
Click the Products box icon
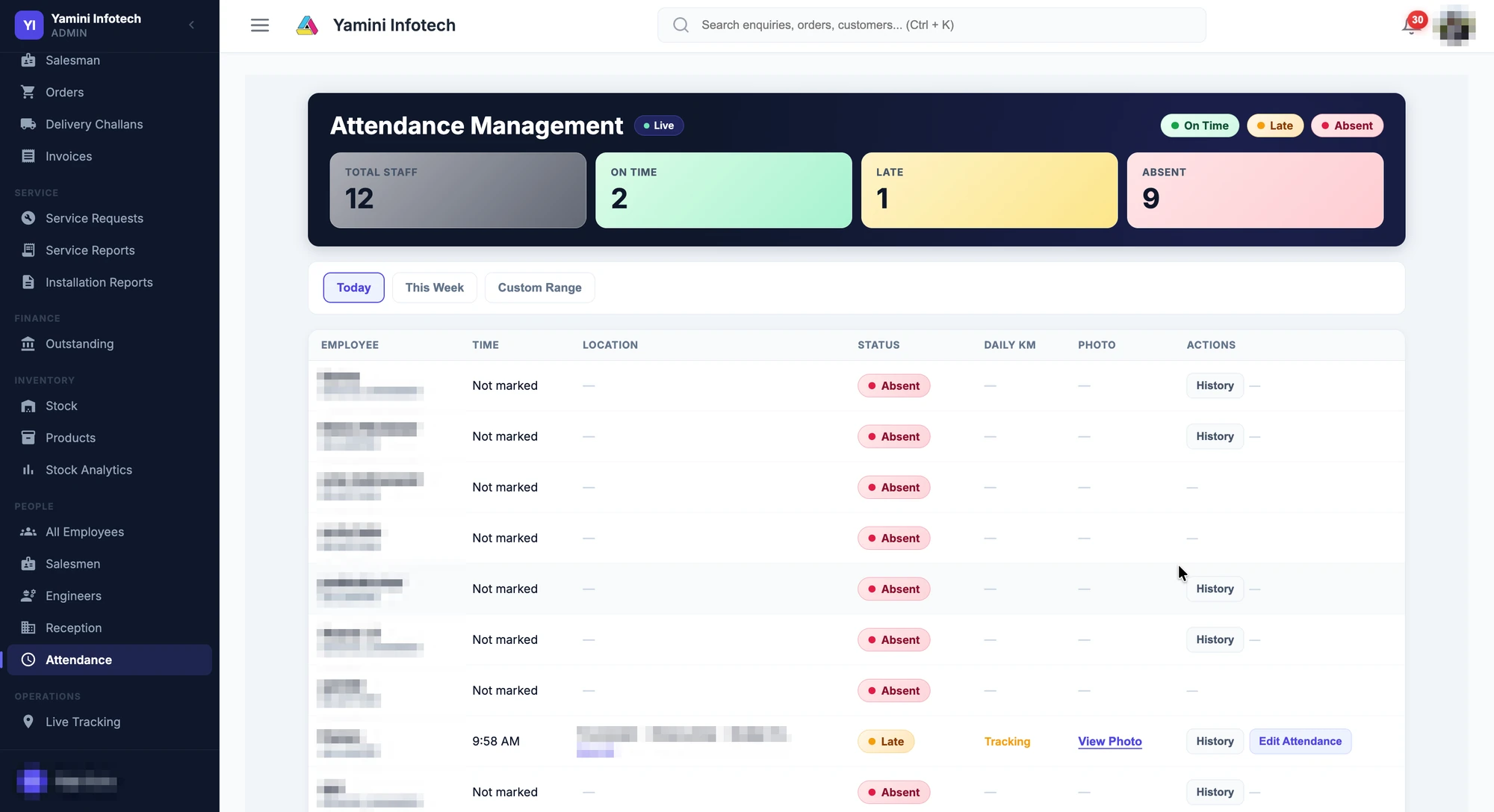[x=28, y=438]
